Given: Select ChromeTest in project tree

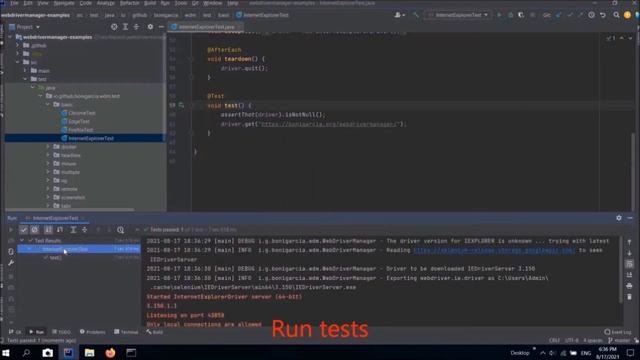Looking at the screenshot, I should click(x=82, y=113).
